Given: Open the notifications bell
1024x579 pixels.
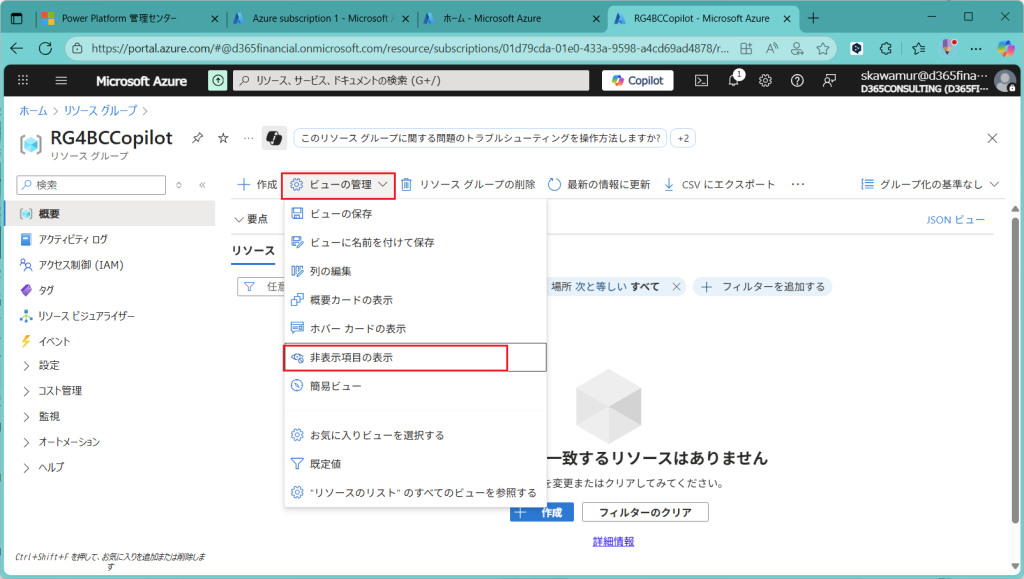Looking at the screenshot, I should tap(734, 80).
